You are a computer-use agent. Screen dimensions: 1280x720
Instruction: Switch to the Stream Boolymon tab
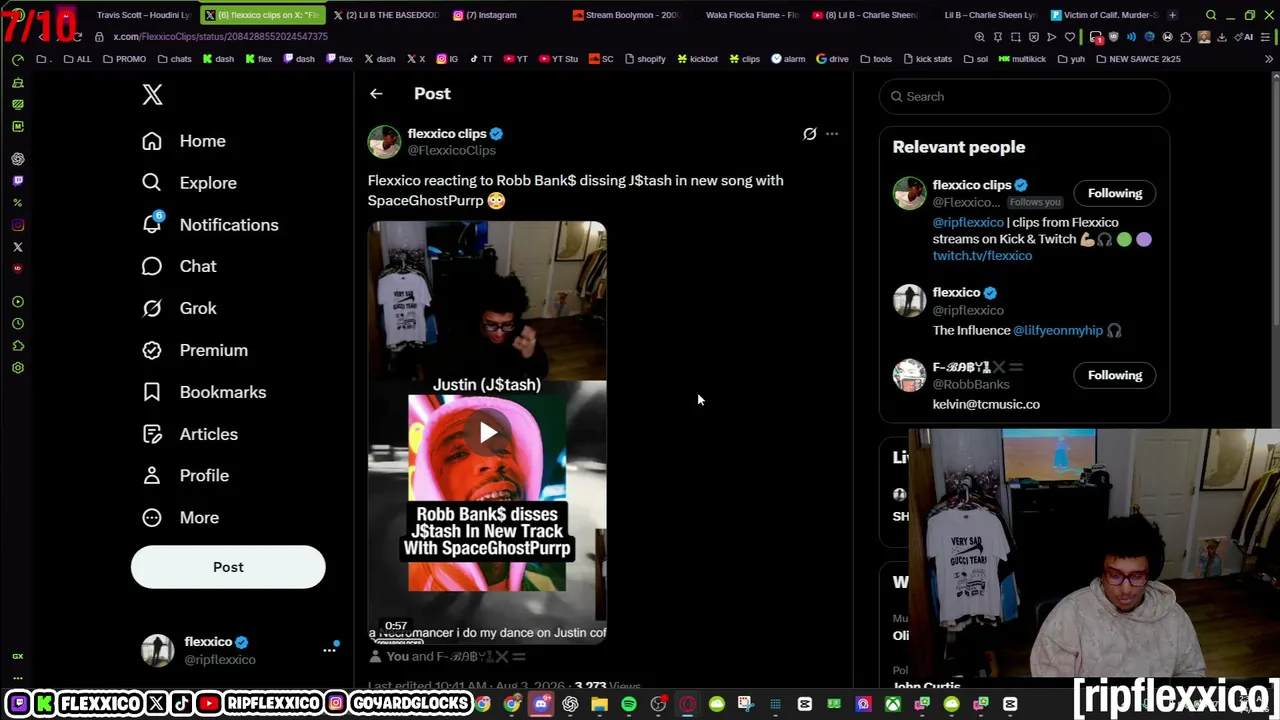point(625,15)
